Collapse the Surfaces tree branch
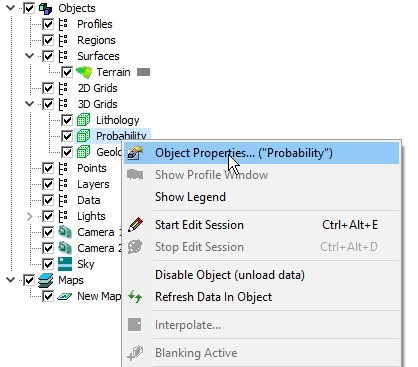 (x=30, y=56)
